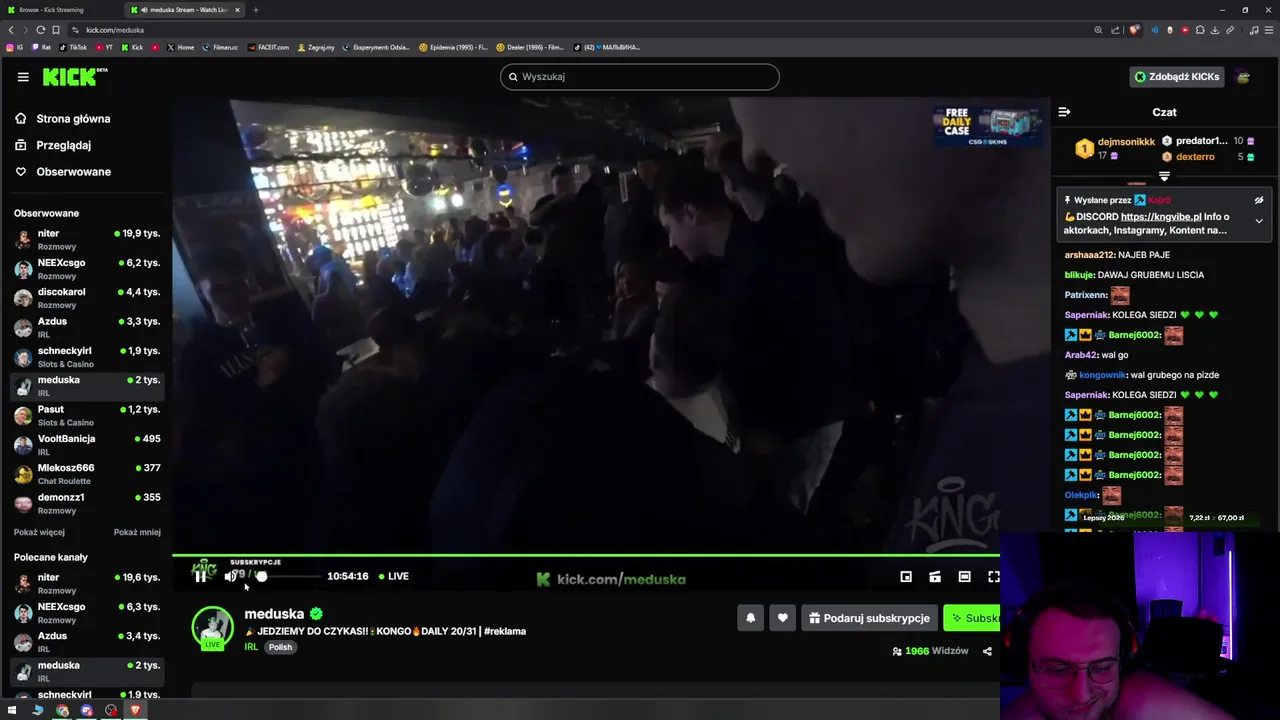Click the KICK logo
Viewport: 1280px width, 720px height.
(x=74, y=76)
